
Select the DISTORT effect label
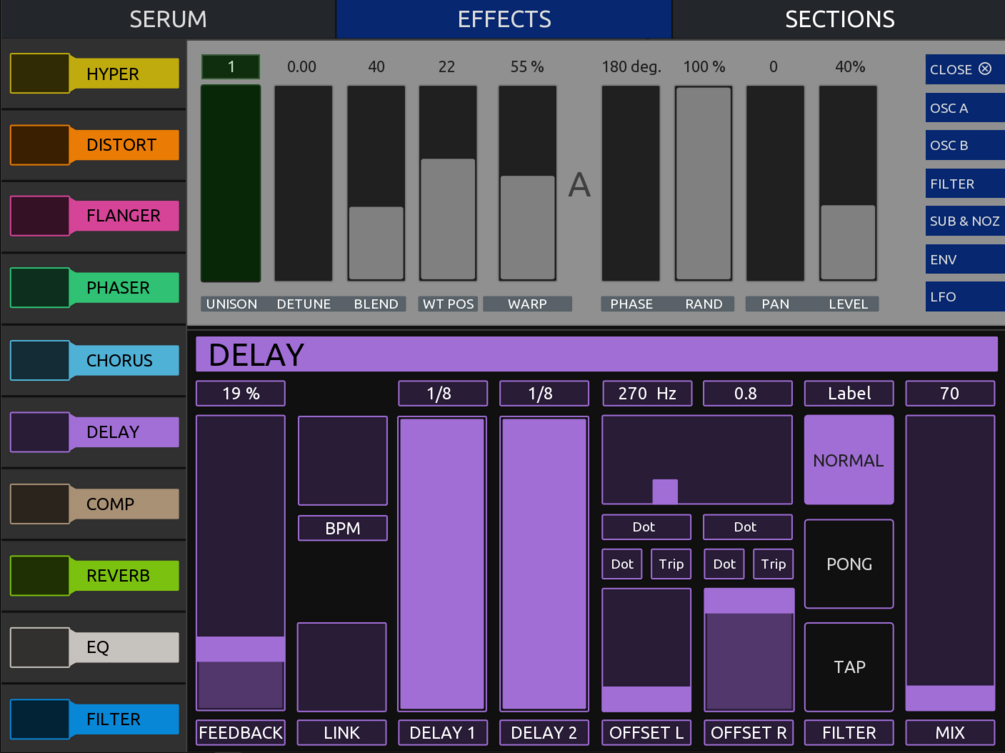(124, 145)
